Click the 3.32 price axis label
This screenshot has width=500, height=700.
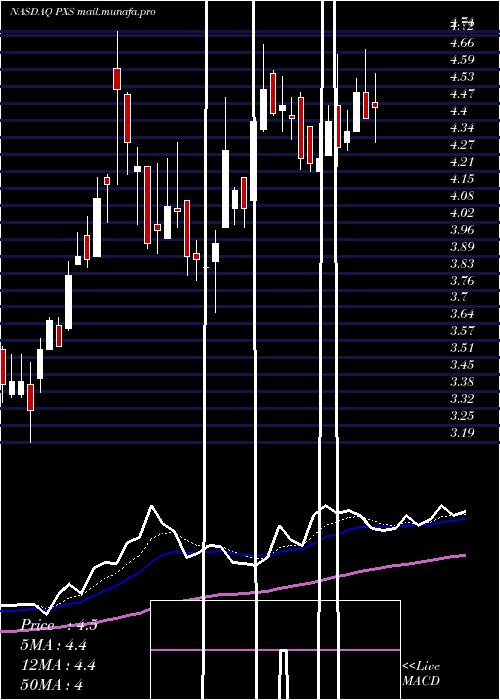tap(462, 398)
